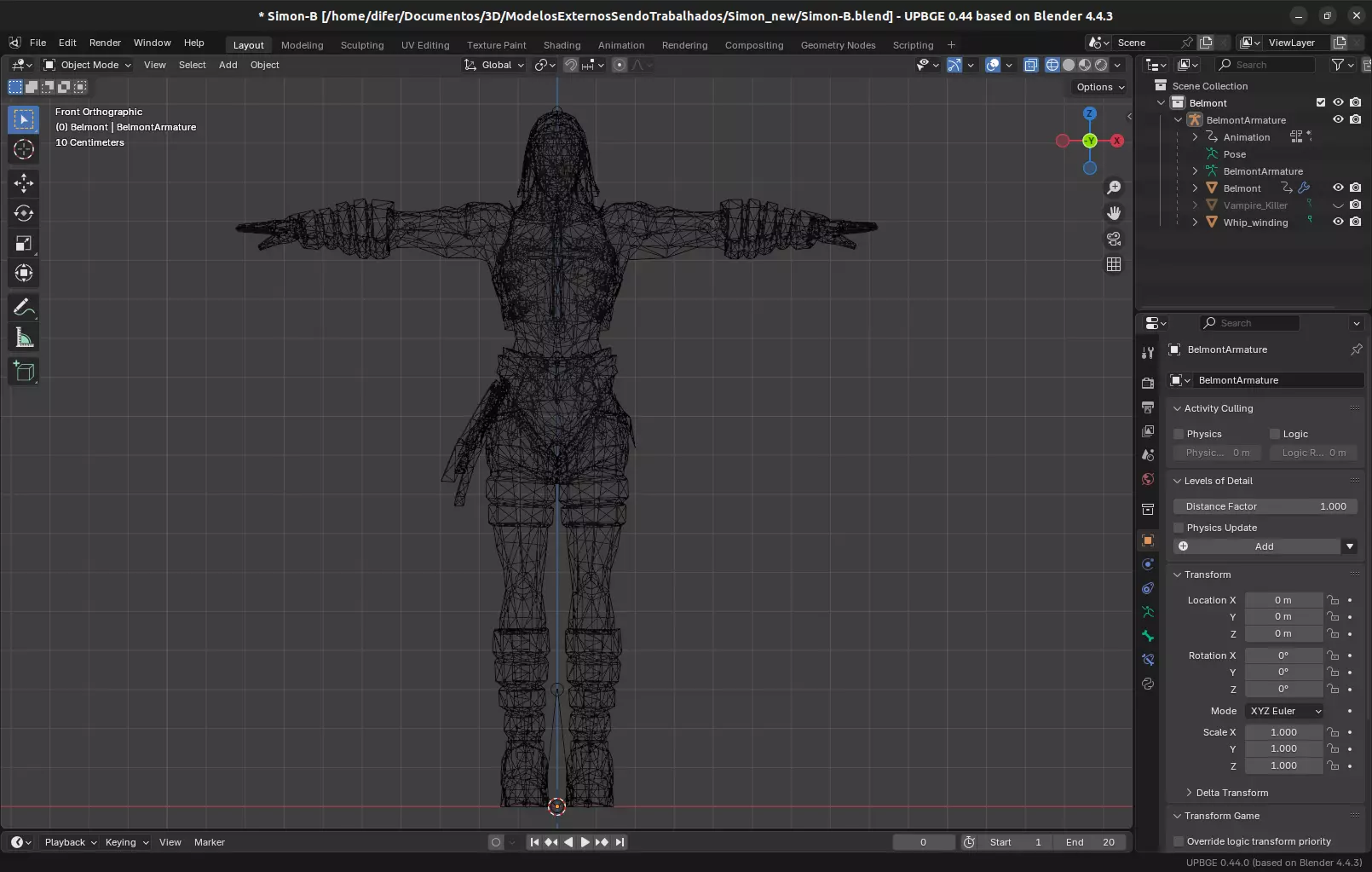Viewport: 1372px width, 872px height.
Task: Open the outliner filter dropdown
Action: point(1343,65)
